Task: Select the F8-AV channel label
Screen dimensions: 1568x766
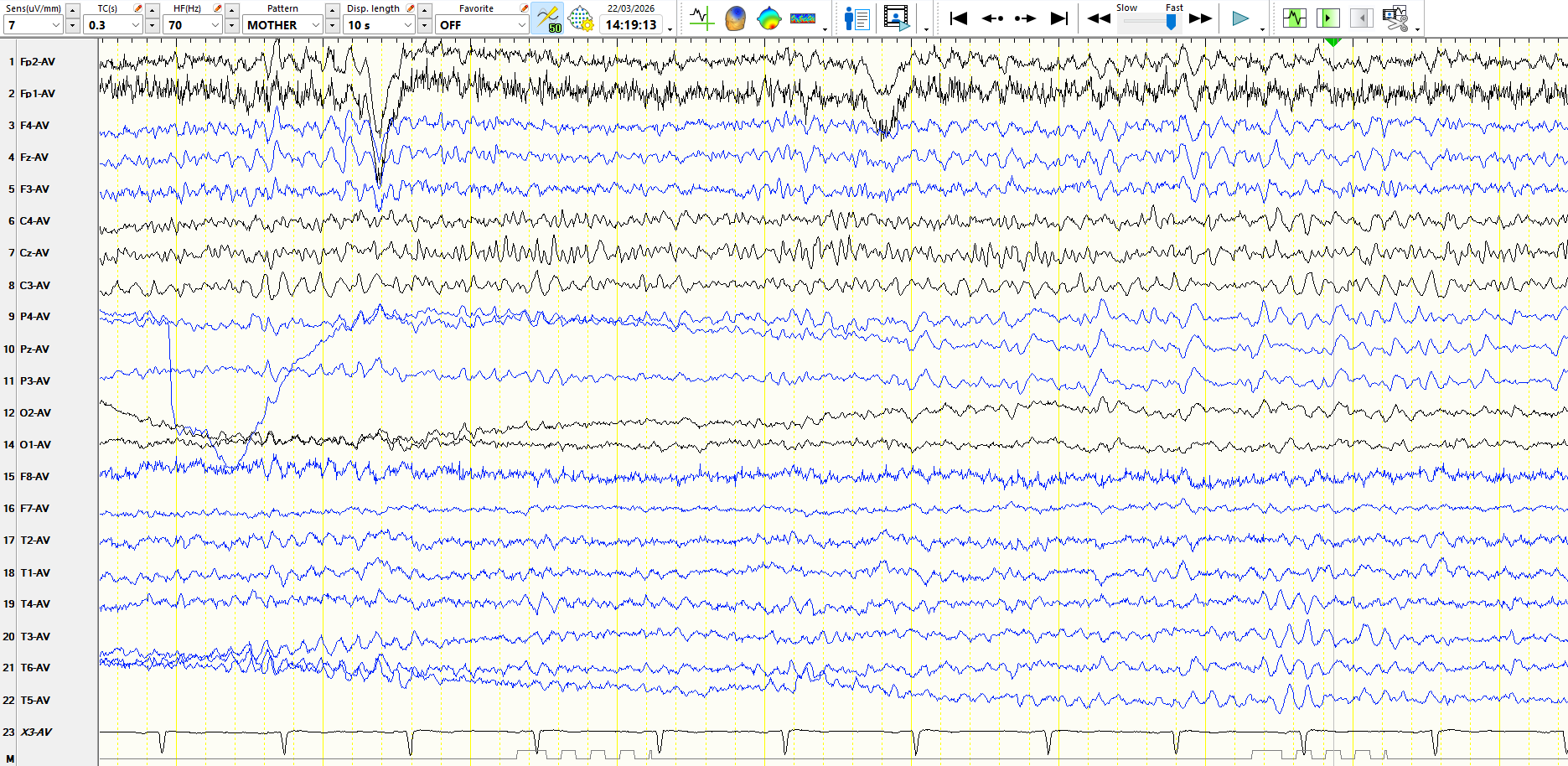Action: 34,477
